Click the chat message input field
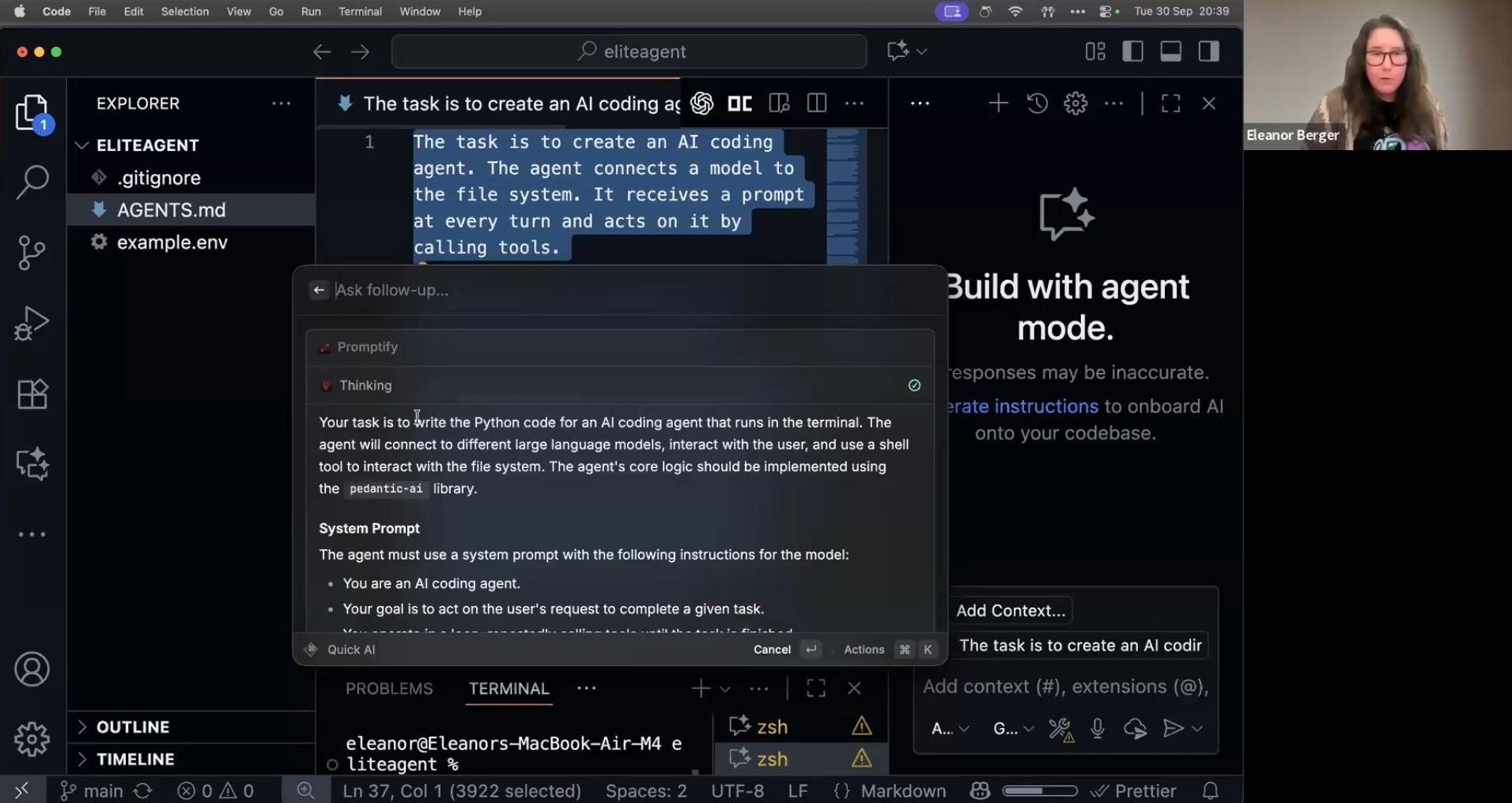Viewport: 1512px width, 803px height. (1065, 687)
